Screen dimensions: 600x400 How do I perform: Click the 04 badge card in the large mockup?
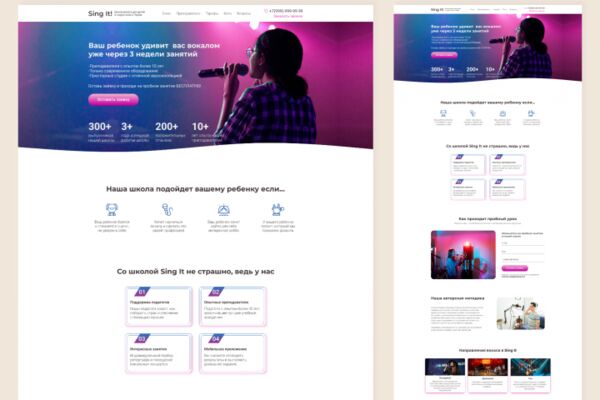(233, 353)
